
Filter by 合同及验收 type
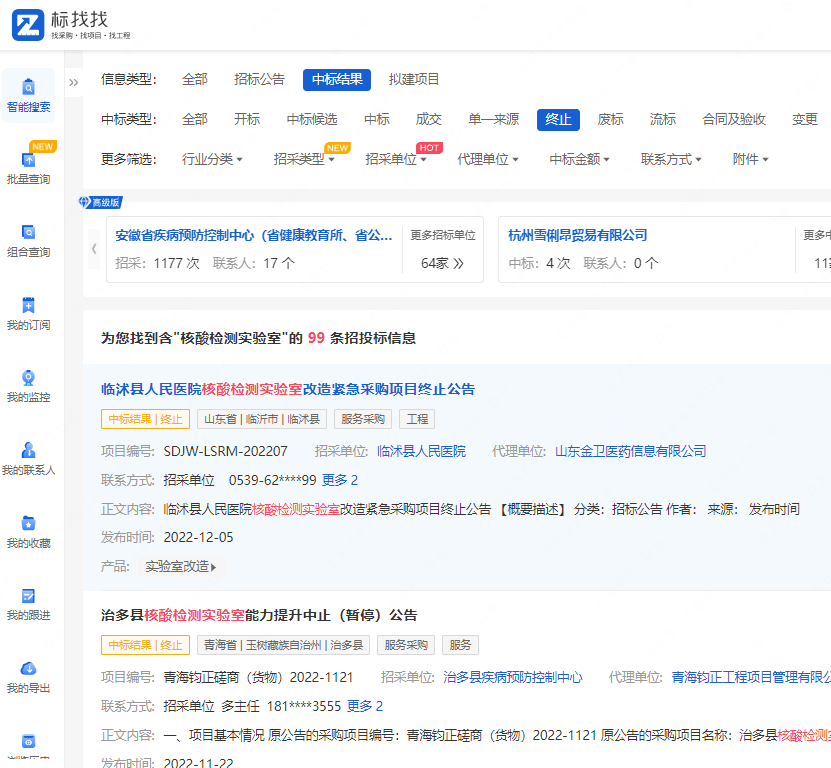[734, 119]
